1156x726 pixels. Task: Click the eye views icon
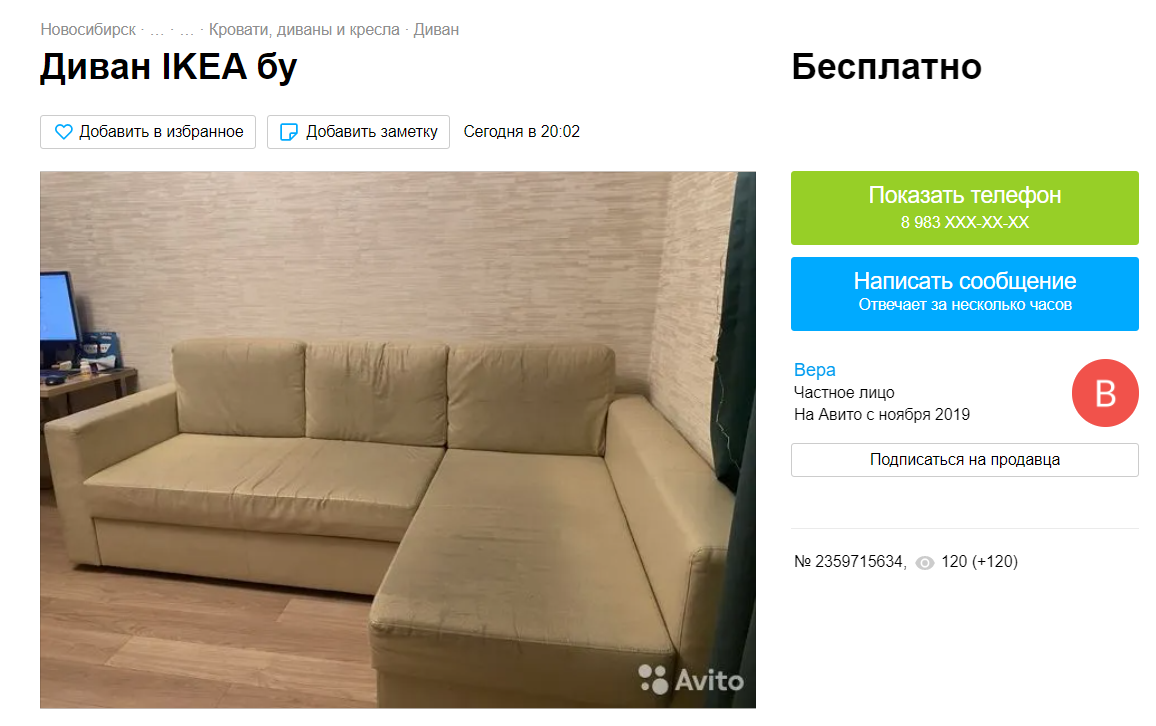pos(925,563)
